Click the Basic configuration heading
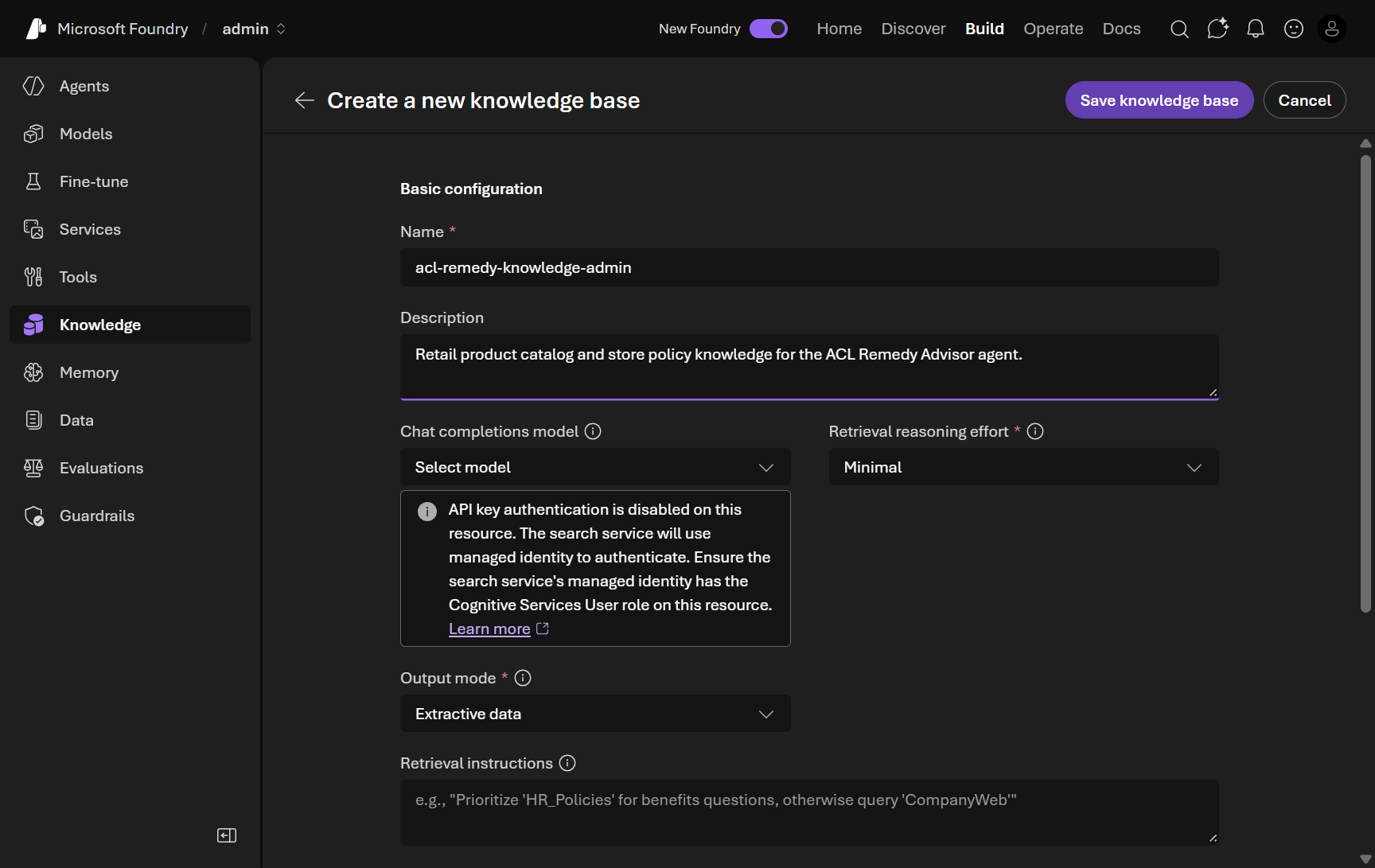 pos(471,189)
